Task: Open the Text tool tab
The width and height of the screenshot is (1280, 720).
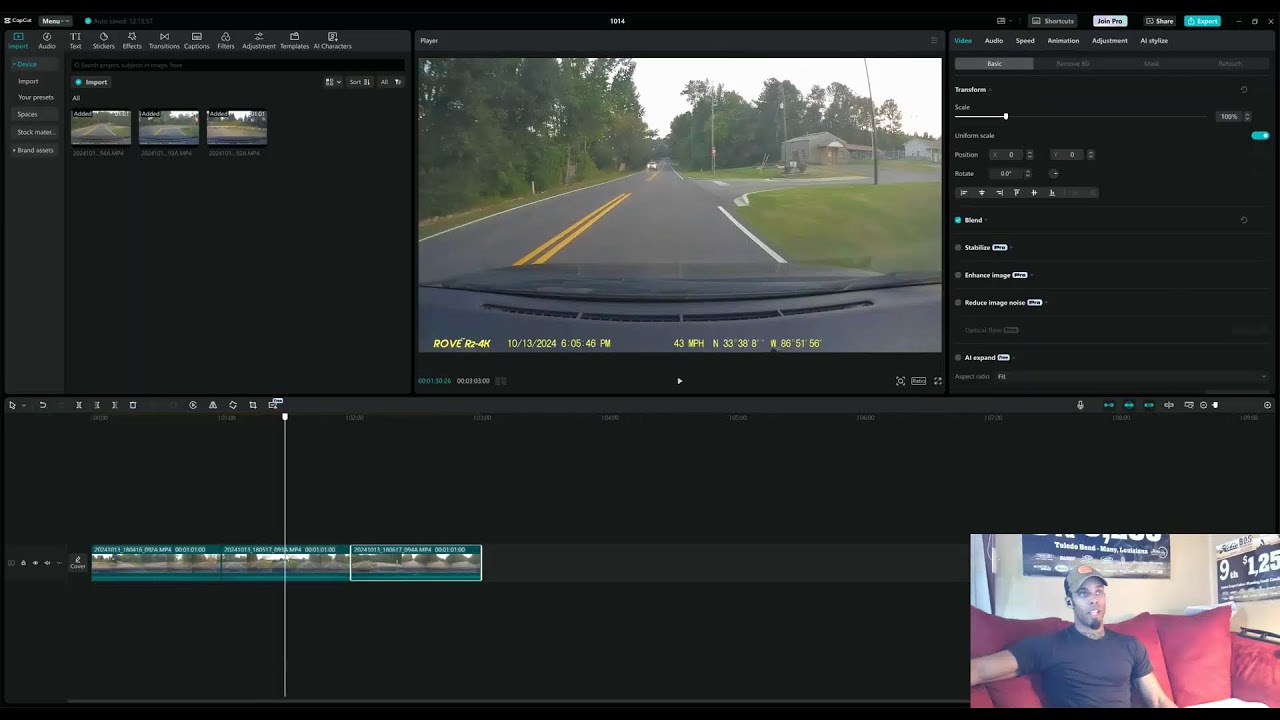Action: pos(75,40)
